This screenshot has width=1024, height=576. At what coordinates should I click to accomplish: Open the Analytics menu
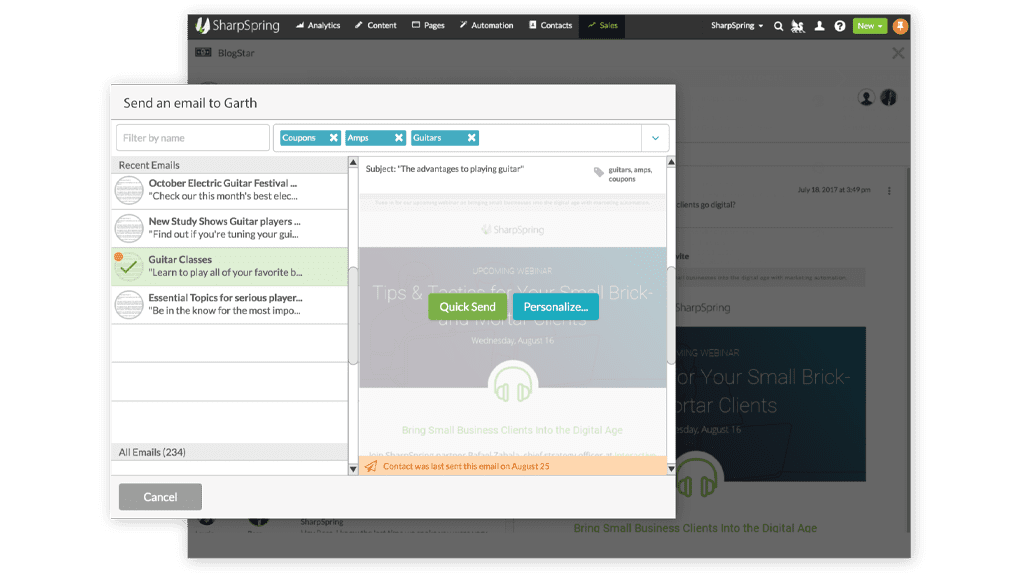[318, 25]
